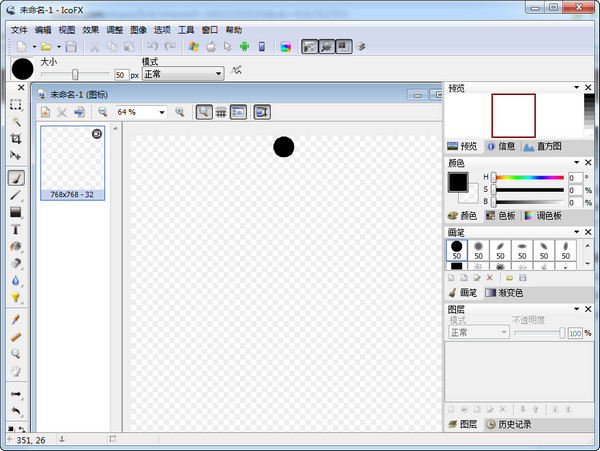
Task: Click the Android icon in the toolbar
Action: [243, 46]
